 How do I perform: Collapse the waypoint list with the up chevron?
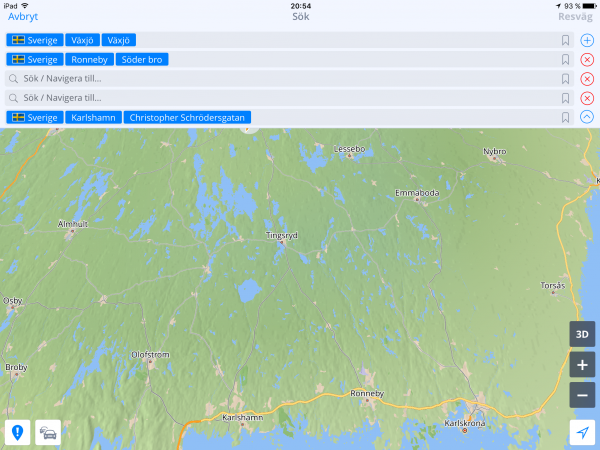[587, 117]
